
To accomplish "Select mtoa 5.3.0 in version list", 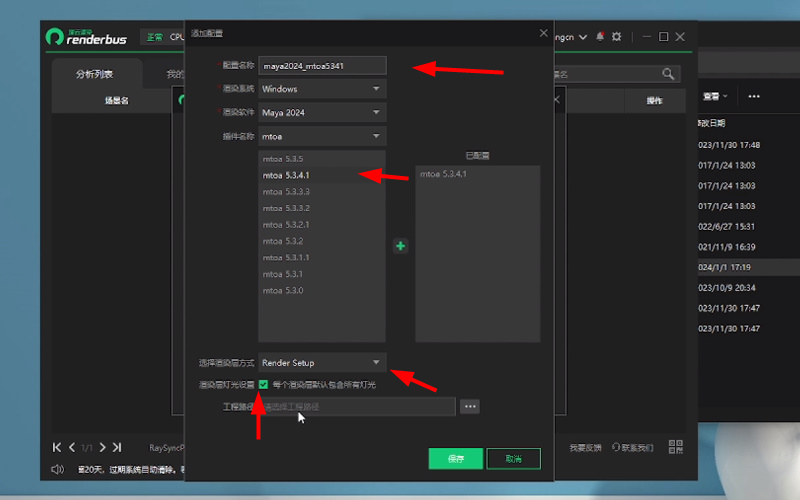I will pos(322,291).
